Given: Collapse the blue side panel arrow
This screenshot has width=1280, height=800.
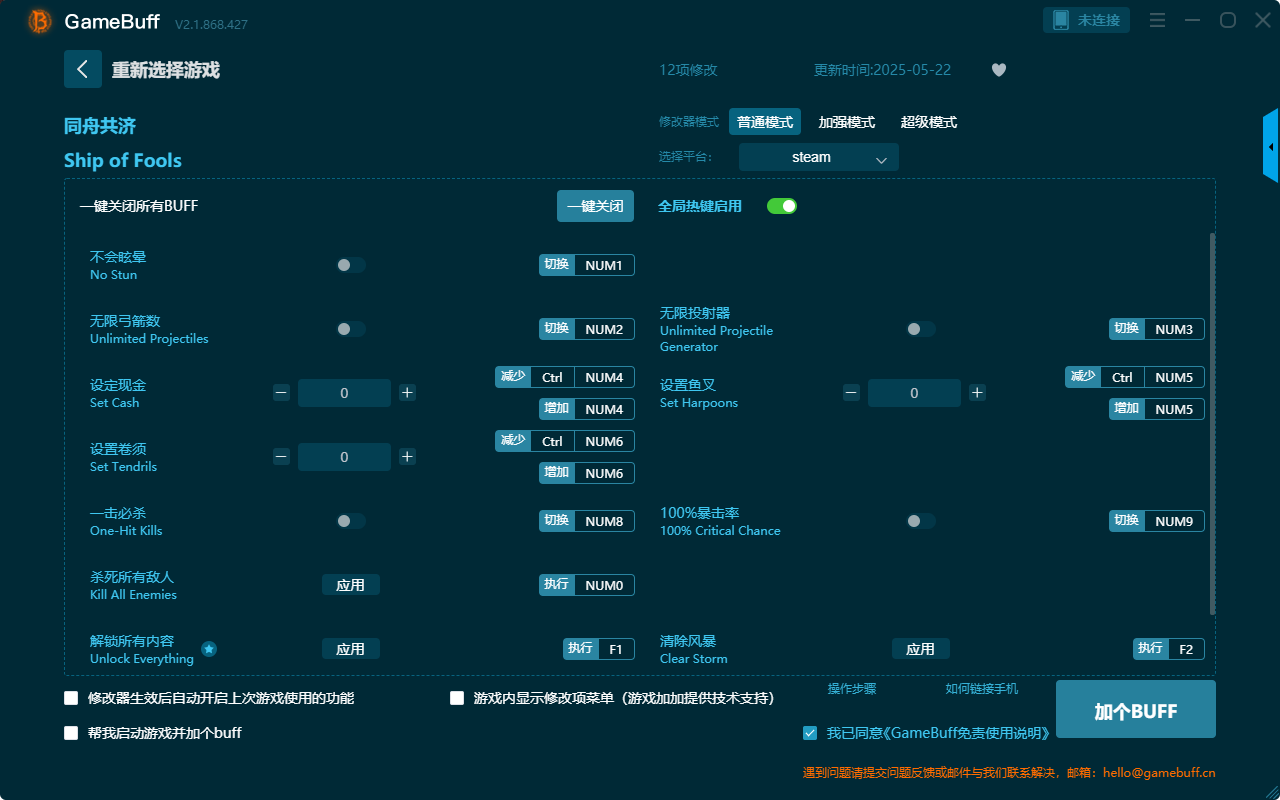Looking at the screenshot, I should point(1271,145).
